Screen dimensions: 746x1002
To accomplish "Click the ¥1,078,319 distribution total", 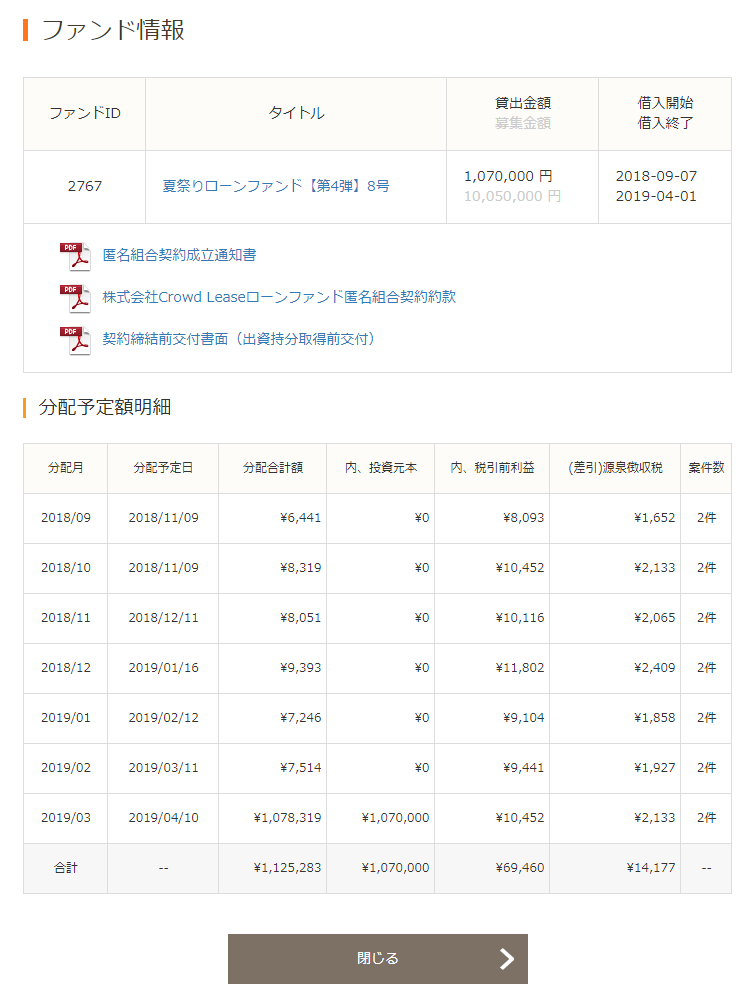I will point(287,818).
